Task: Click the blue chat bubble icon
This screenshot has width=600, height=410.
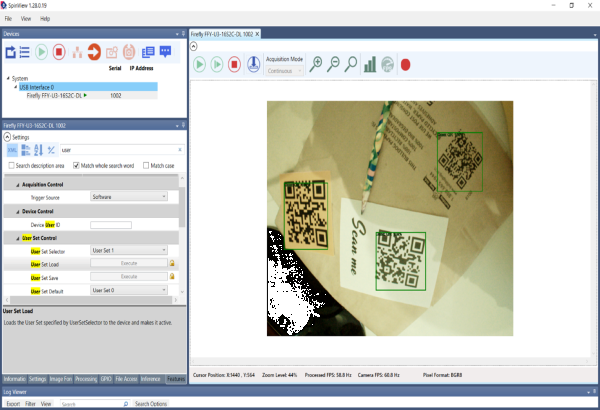Action: coord(165,51)
